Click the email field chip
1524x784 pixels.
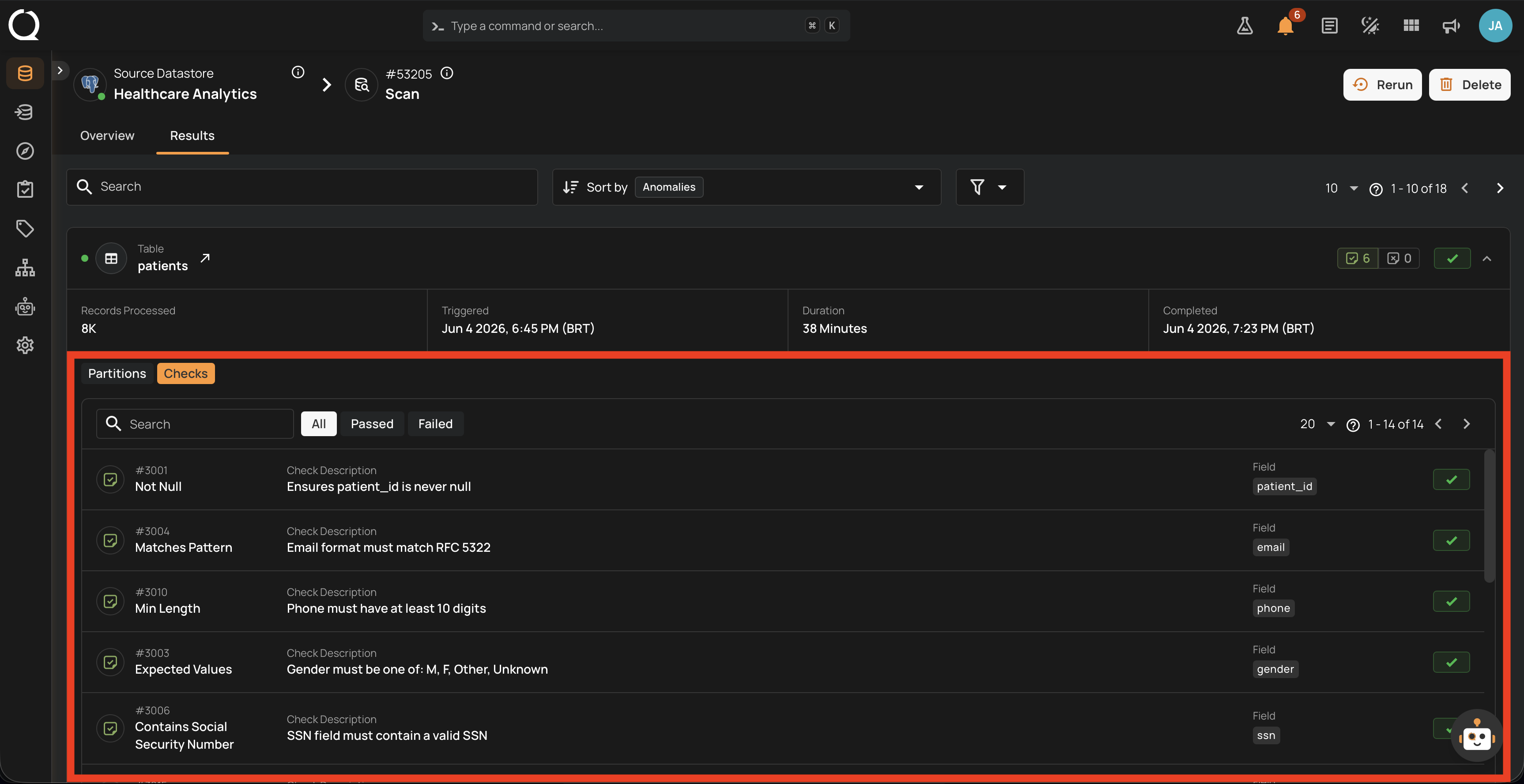coord(1271,547)
